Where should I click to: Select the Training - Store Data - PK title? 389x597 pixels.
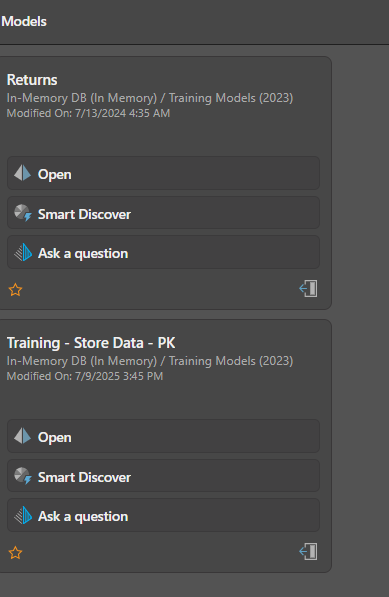pos(91,343)
